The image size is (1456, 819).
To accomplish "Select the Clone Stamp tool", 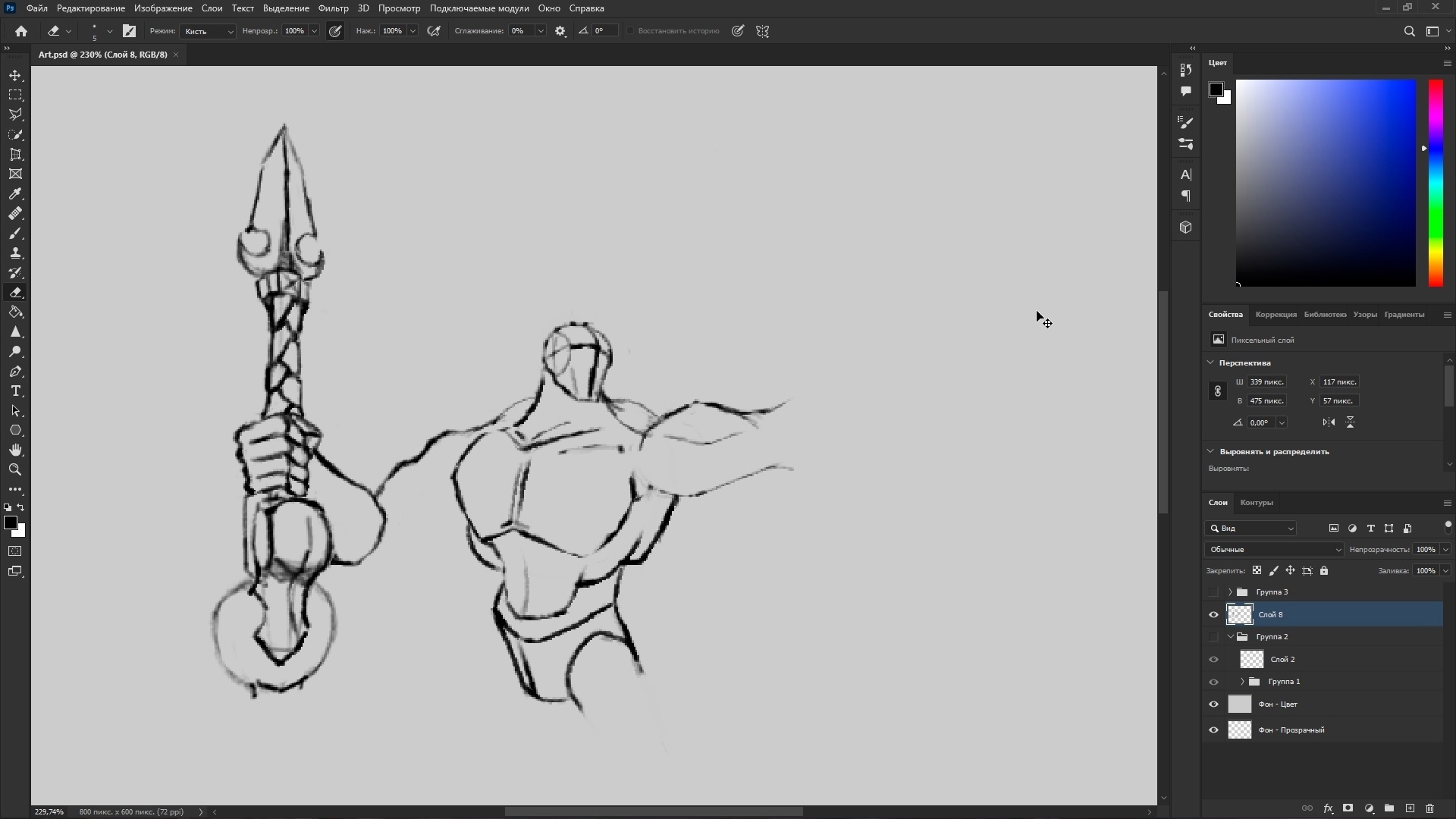I will point(15,253).
